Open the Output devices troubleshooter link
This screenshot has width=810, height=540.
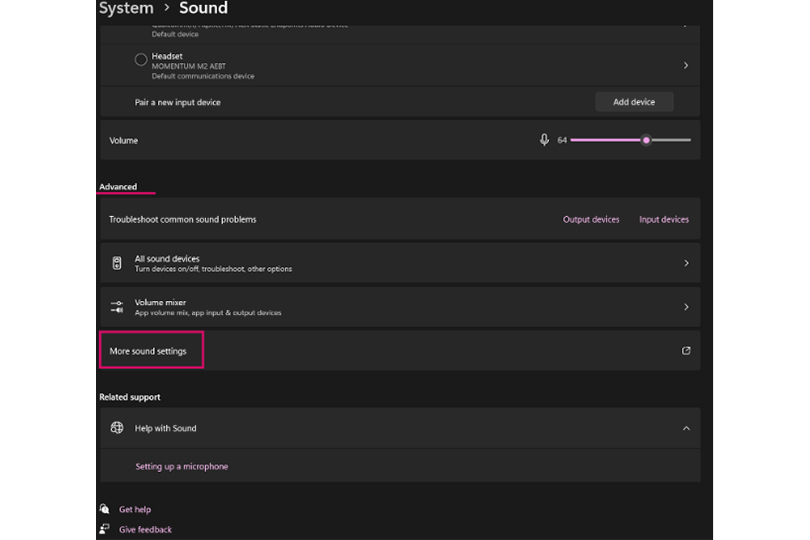click(x=591, y=219)
